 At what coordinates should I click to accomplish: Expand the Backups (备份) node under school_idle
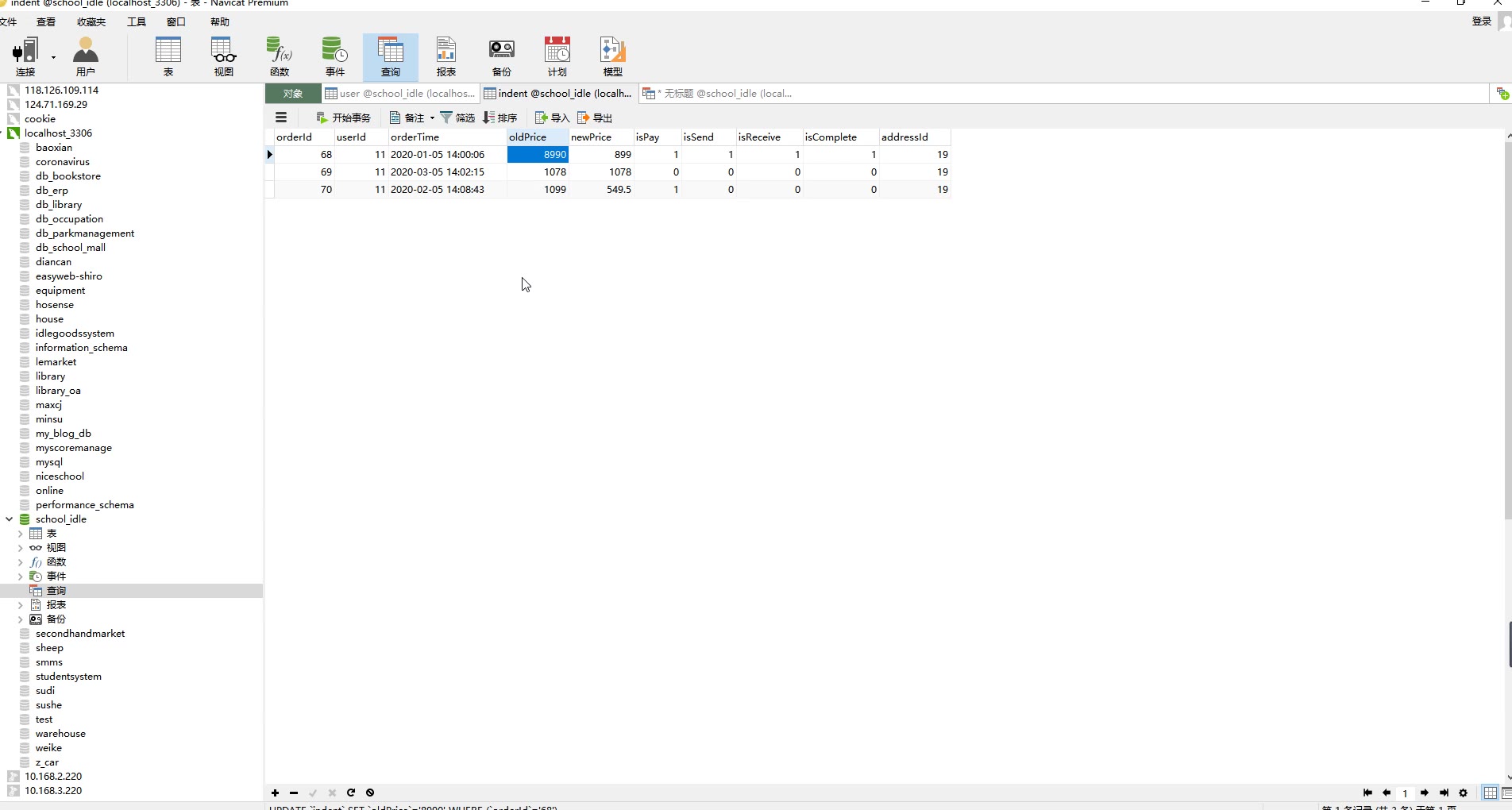coord(20,619)
